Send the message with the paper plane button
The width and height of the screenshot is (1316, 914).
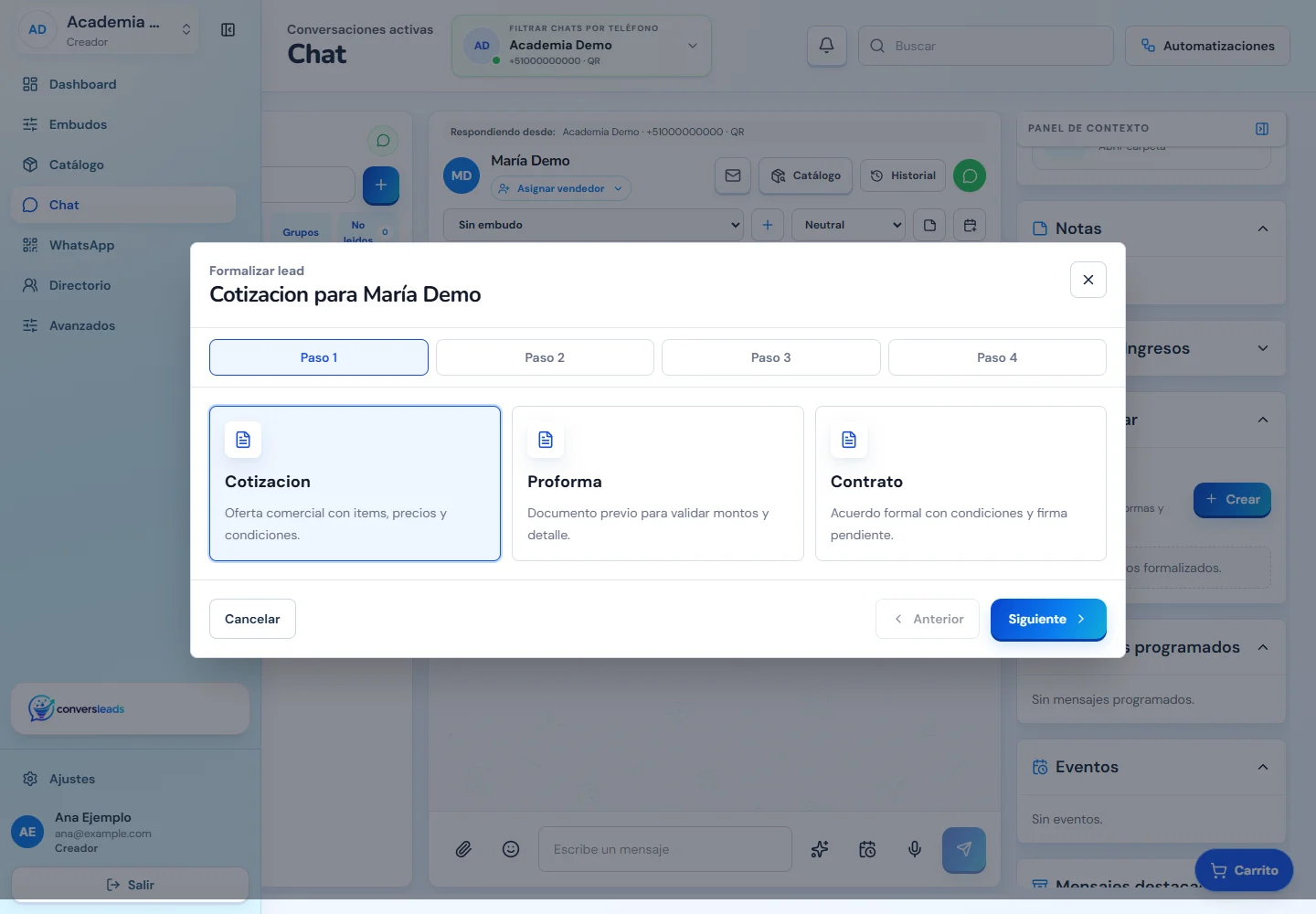964,849
